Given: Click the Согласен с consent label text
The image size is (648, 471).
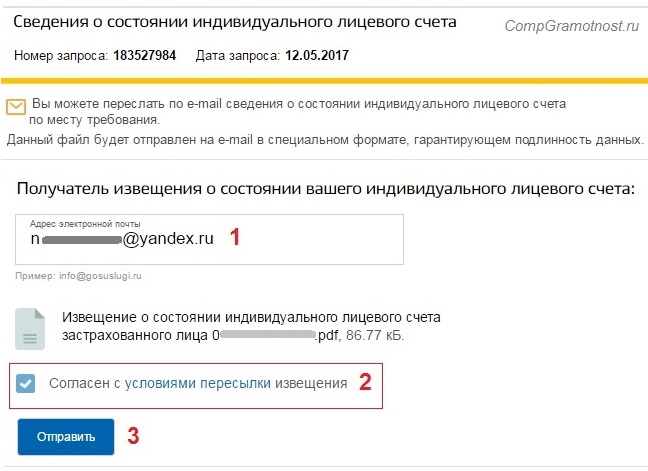Looking at the screenshot, I should 85,383.
